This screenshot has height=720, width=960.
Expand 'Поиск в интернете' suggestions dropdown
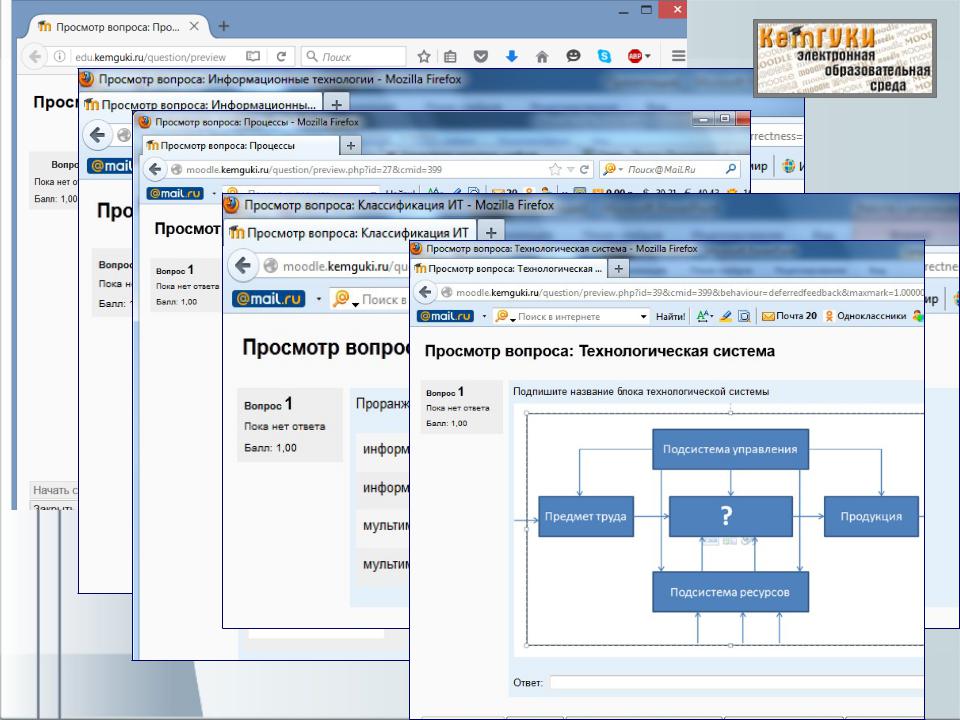[x=643, y=317]
